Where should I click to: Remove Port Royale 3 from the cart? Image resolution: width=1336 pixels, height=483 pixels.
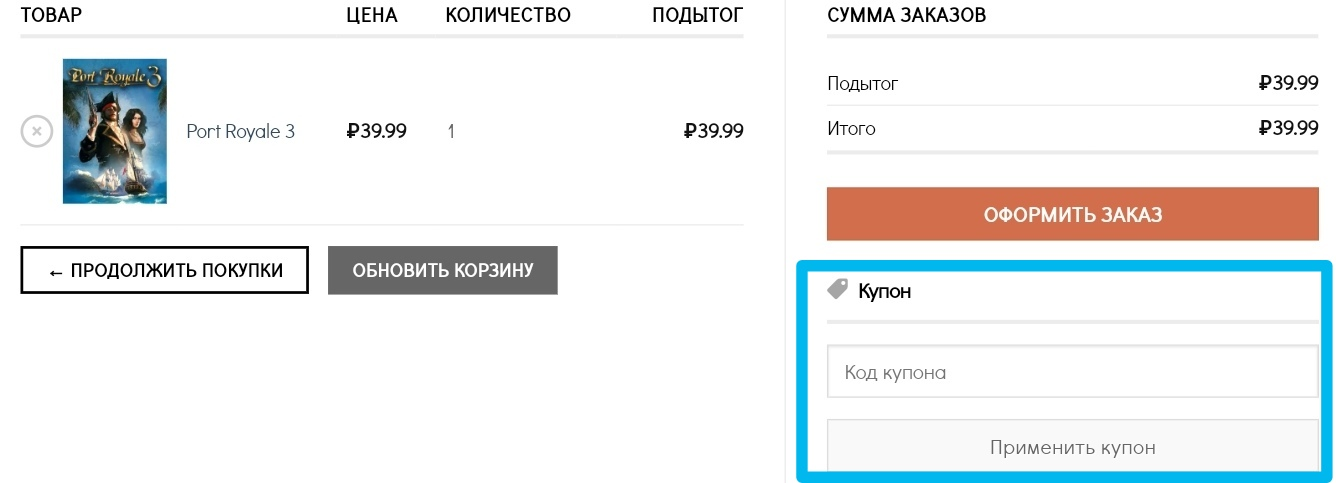pyautogui.click(x=37, y=131)
